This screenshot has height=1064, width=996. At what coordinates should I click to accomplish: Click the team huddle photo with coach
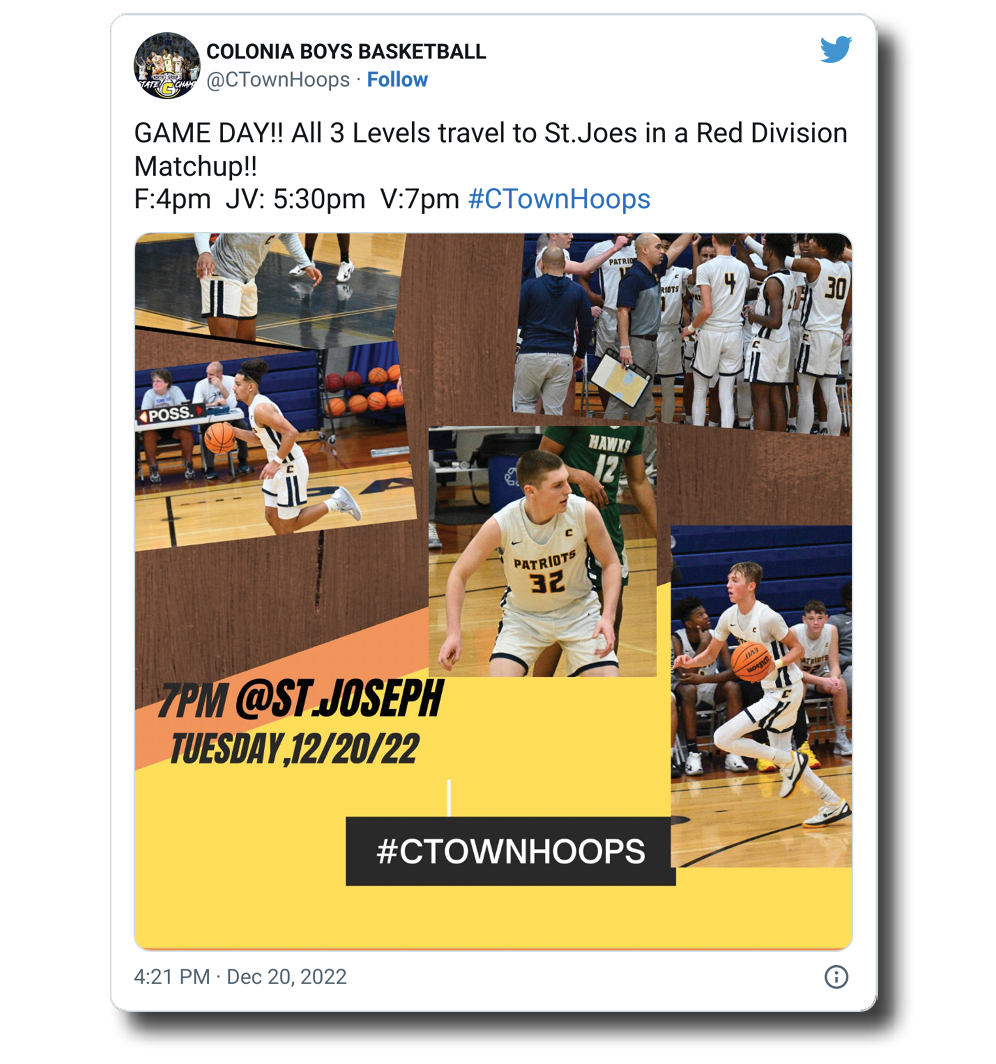(683, 332)
